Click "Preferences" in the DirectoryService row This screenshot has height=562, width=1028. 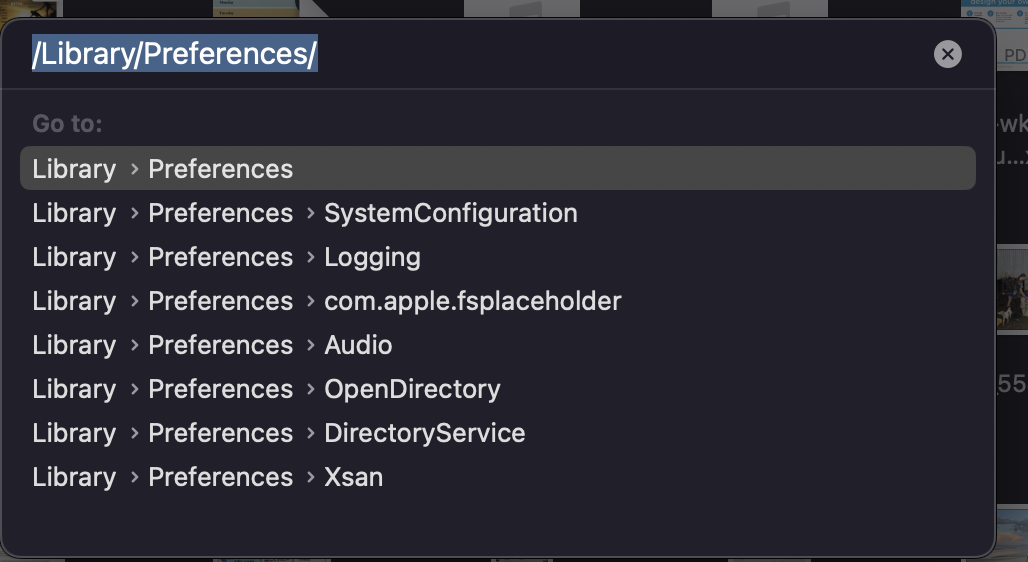(x=220, y=433)
